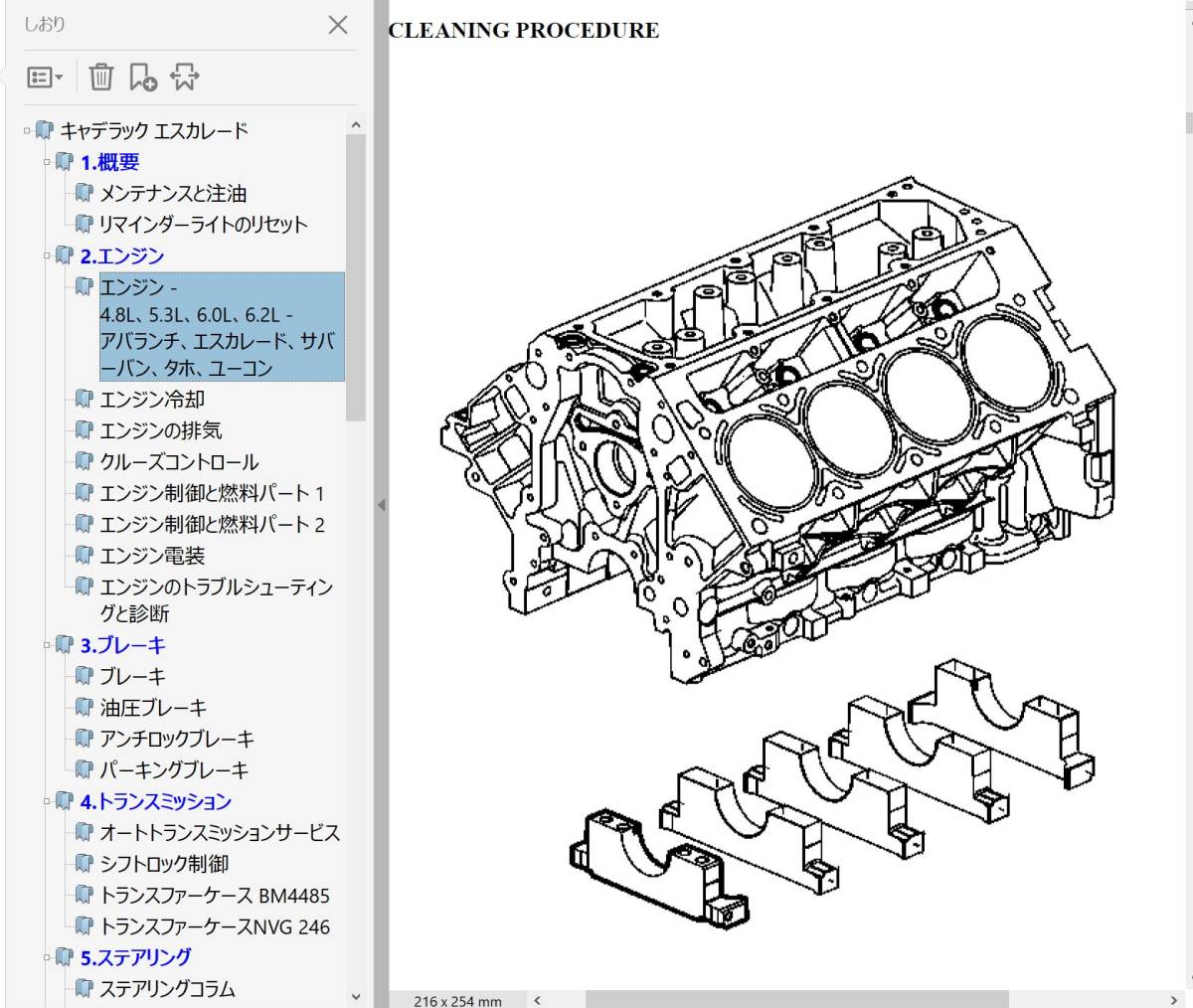Open パーキングブレーキ bookmark
Screen dimensions: 1193x1008
(x=174, y=769)
